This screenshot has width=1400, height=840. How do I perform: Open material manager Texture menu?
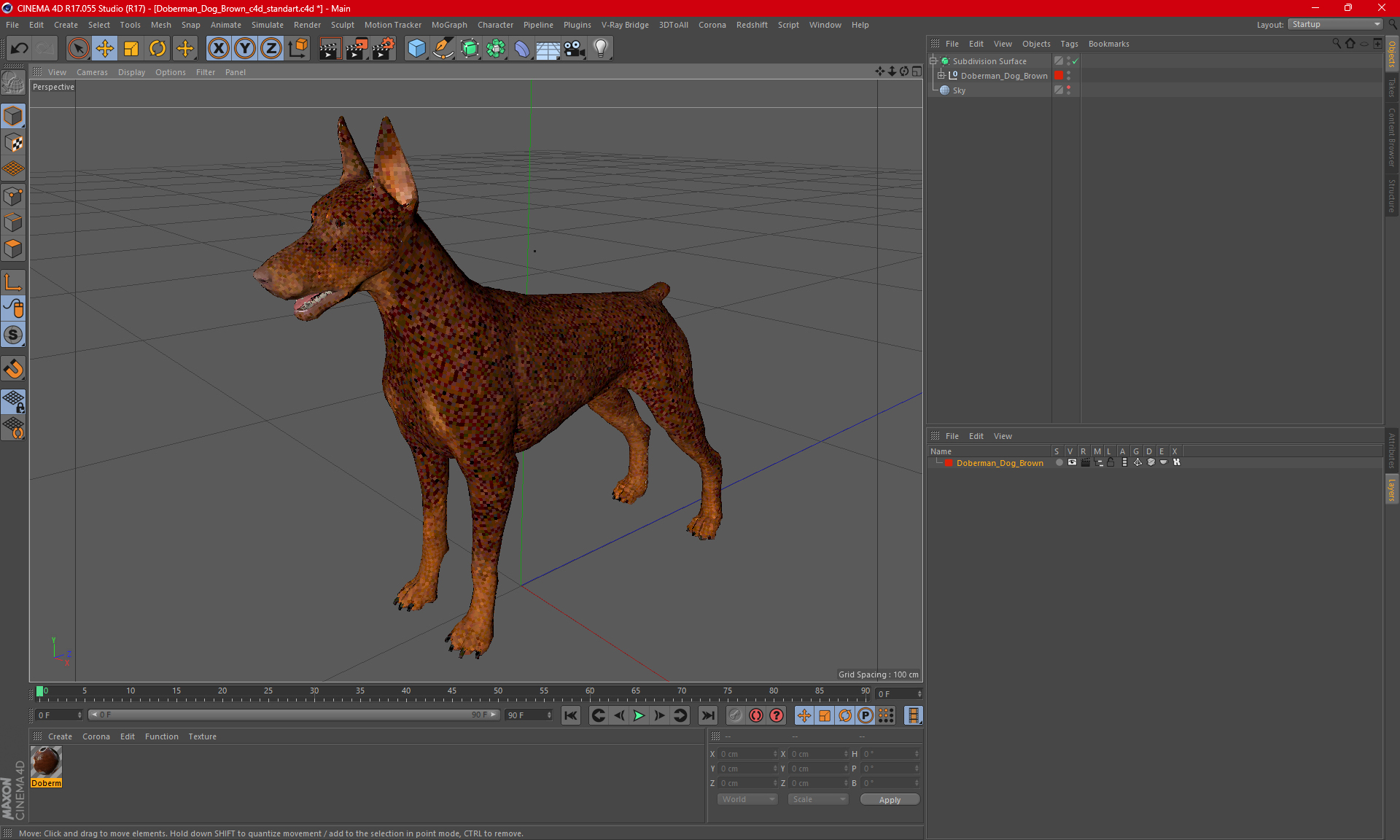coord(202,736)
